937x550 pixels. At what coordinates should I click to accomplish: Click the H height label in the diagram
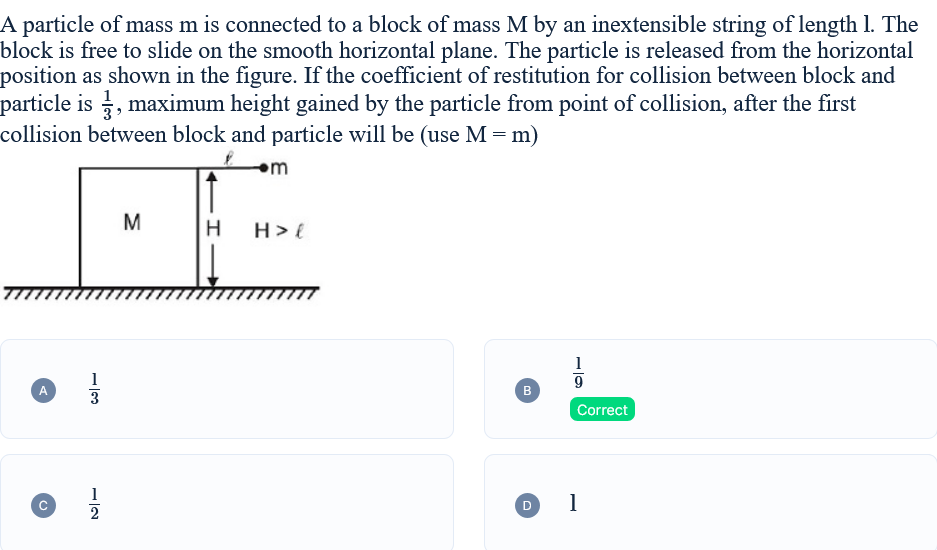tap(213, 228)
